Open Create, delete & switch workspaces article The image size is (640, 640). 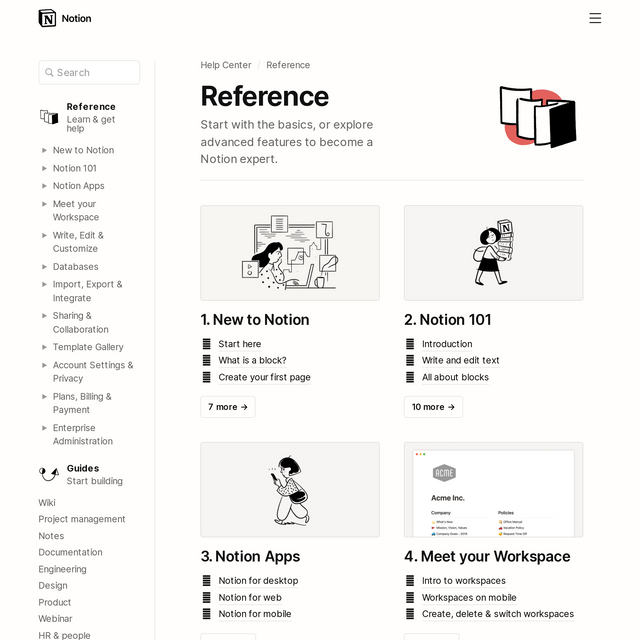coord(498,614)
